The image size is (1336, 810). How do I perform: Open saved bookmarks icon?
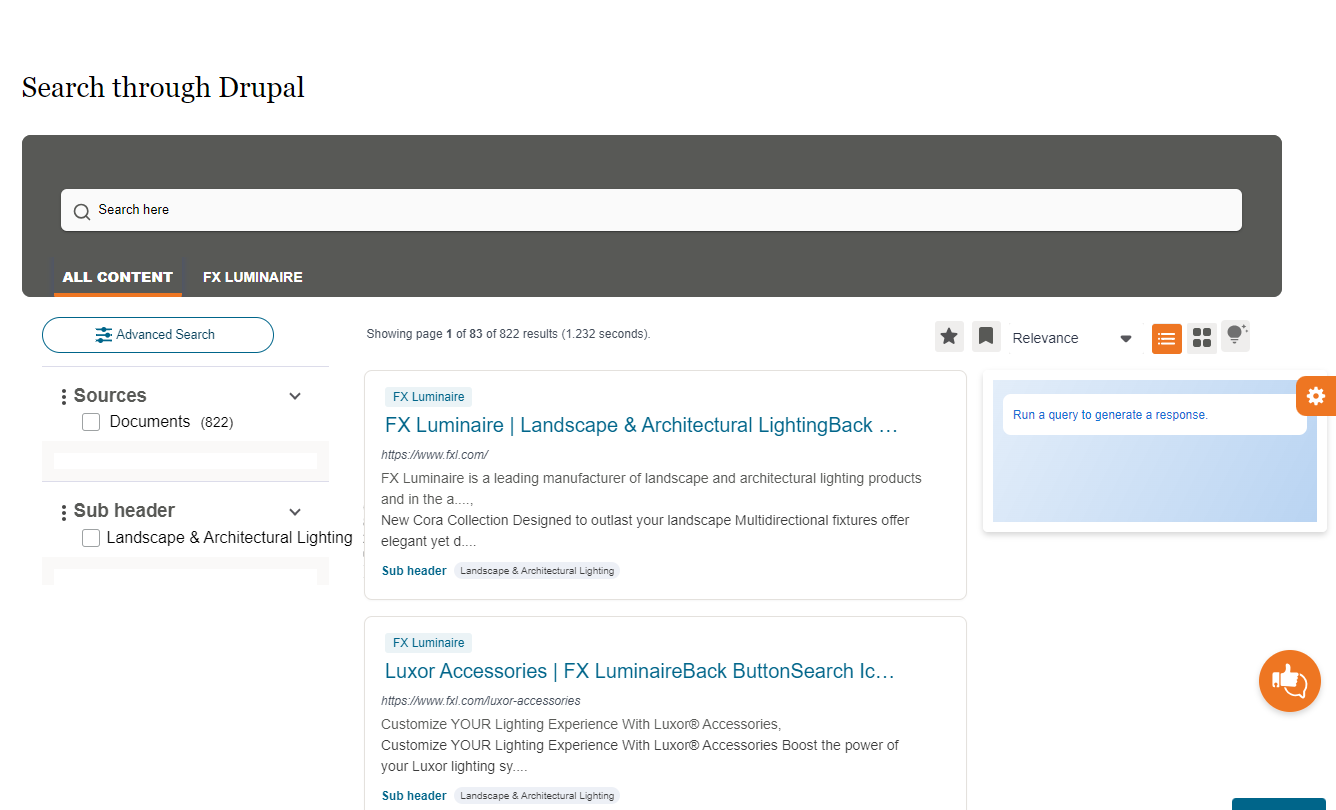tap(986, 337)
